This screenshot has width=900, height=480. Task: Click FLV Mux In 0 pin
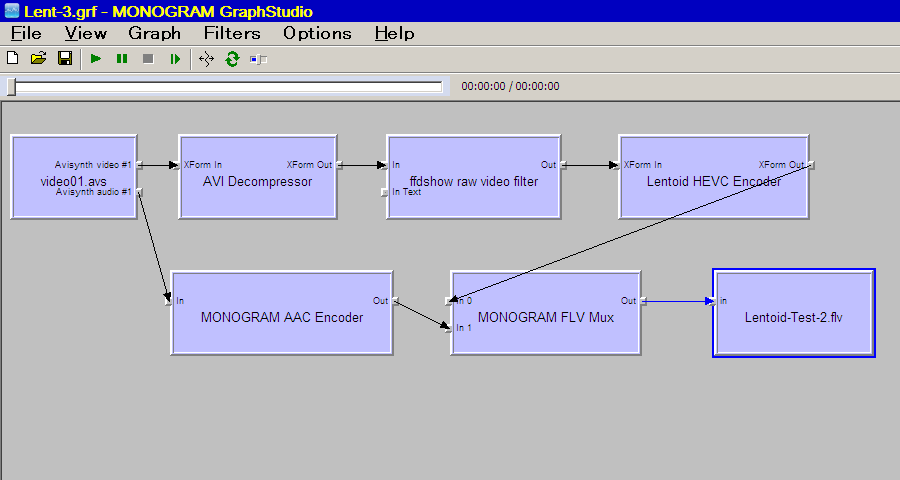click(448, 301)
